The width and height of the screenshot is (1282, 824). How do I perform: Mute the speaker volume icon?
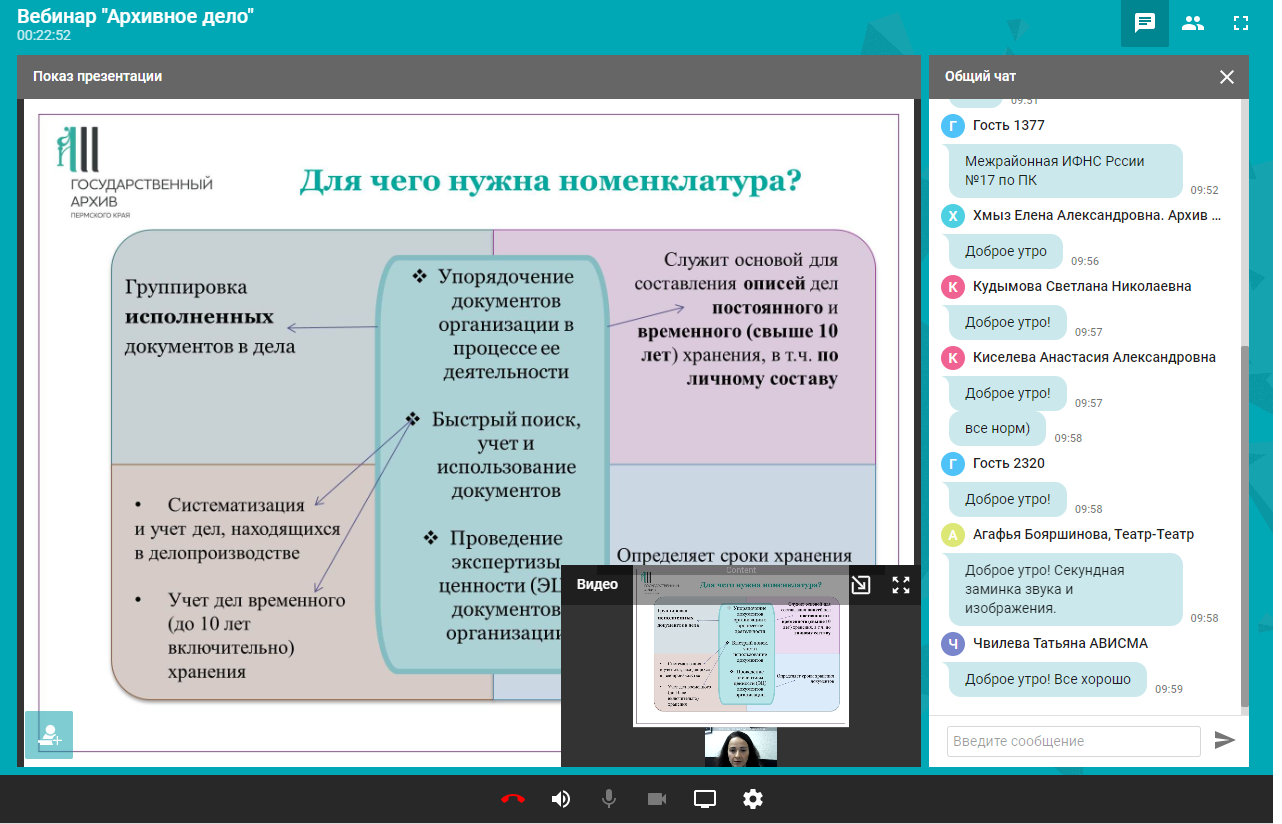pyautogui.click(x=561, y=799)
